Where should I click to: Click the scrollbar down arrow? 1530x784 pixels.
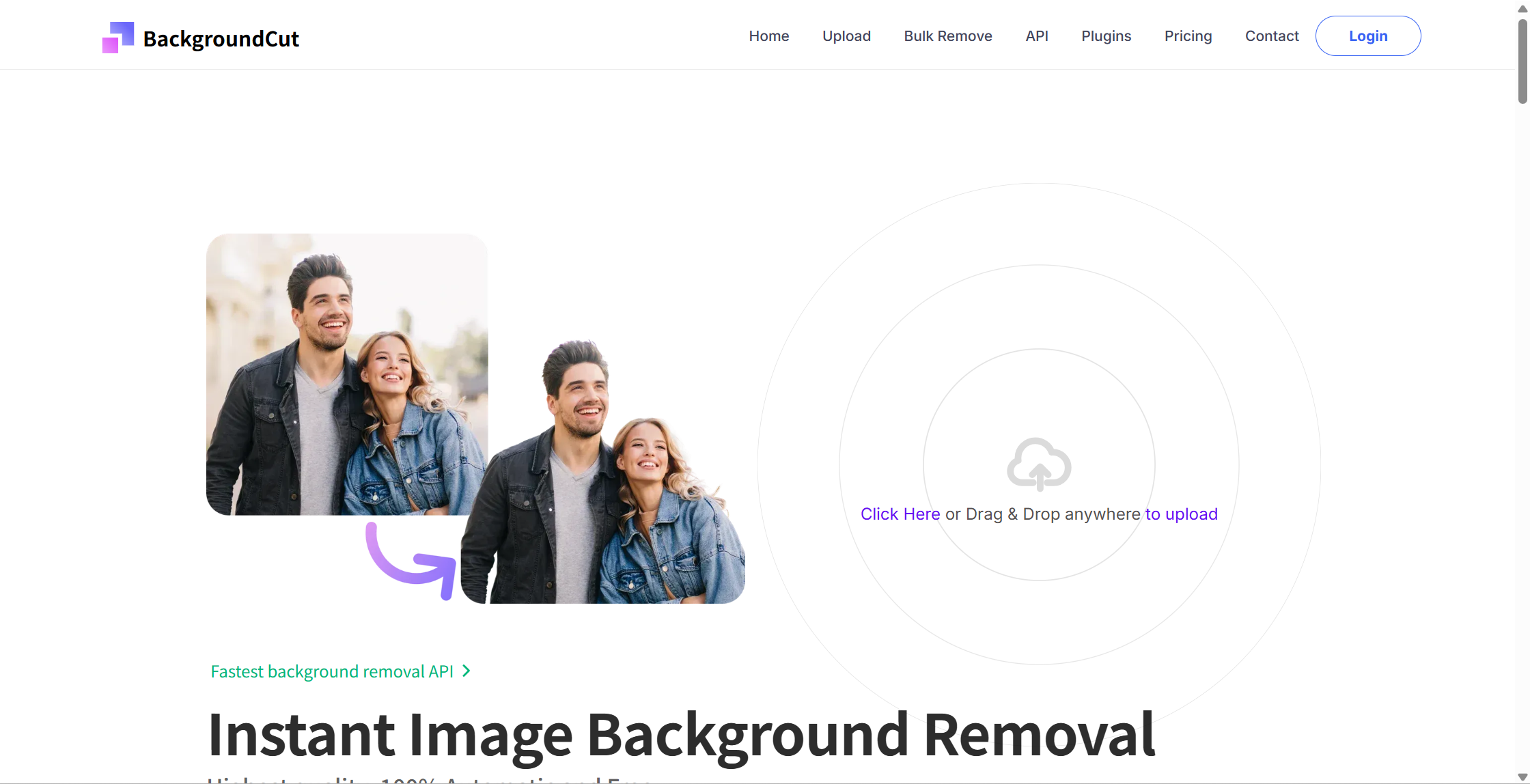[x=1522, y=777]
